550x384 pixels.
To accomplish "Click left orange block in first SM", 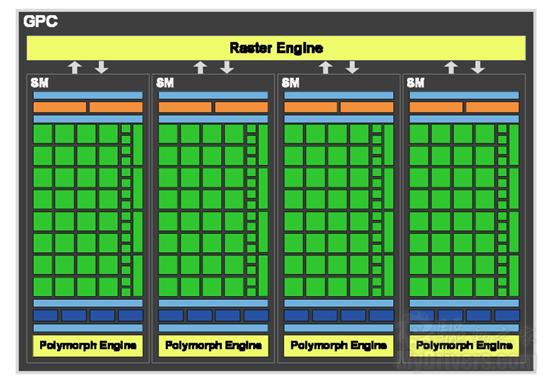I will [60, 107].
